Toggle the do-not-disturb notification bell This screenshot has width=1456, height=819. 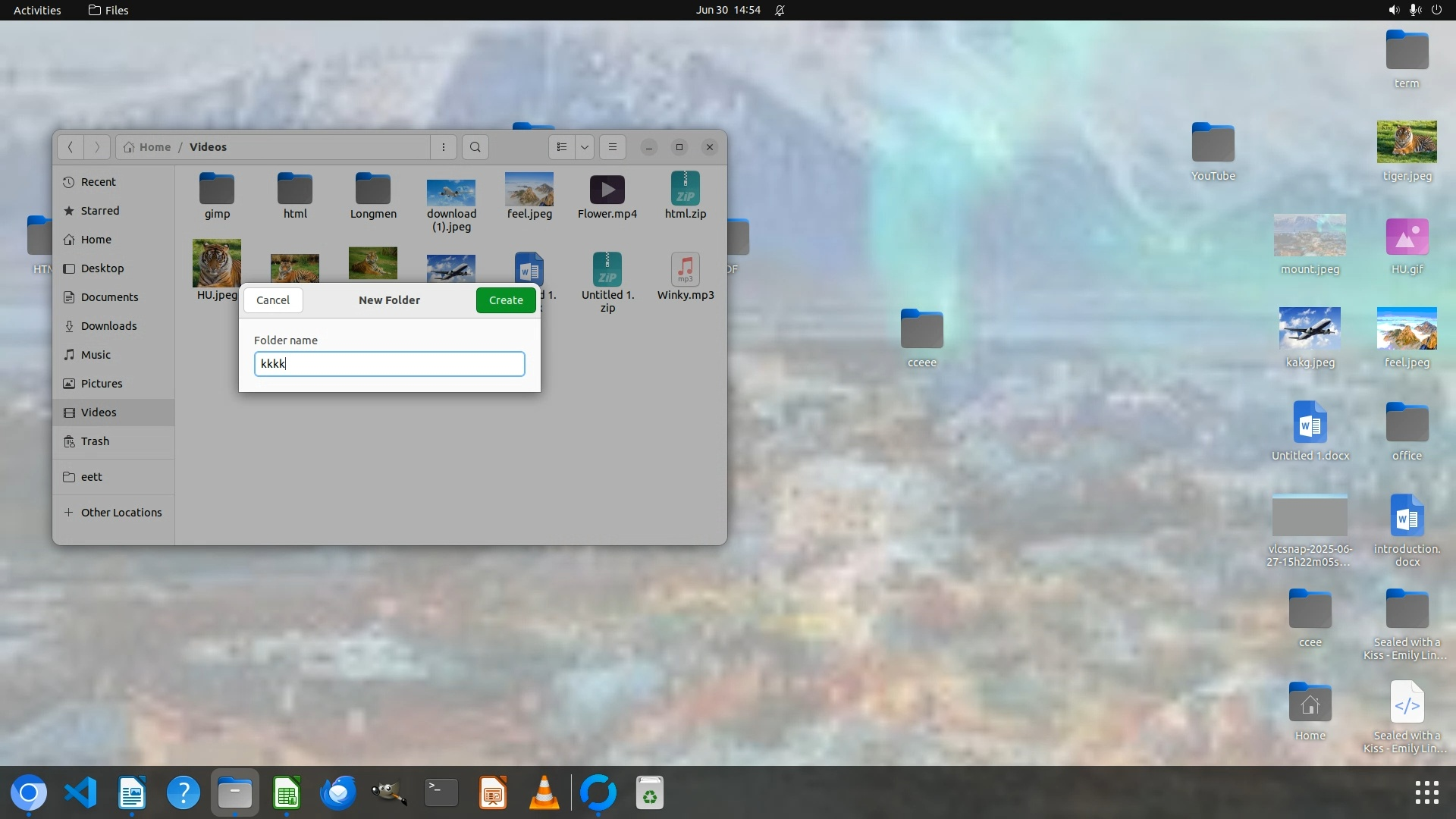780,10
